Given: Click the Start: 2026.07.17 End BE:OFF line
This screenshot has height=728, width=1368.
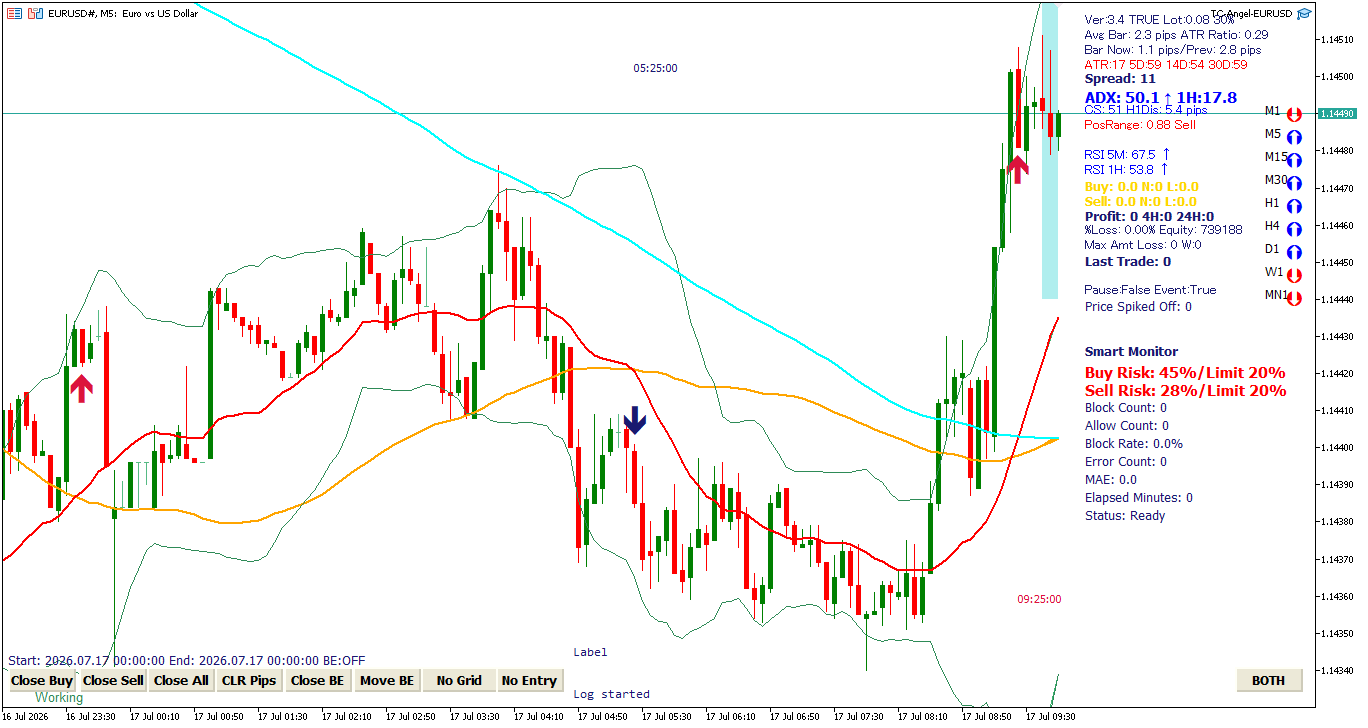Looking at the screenshot, I should tap(187, 661).
